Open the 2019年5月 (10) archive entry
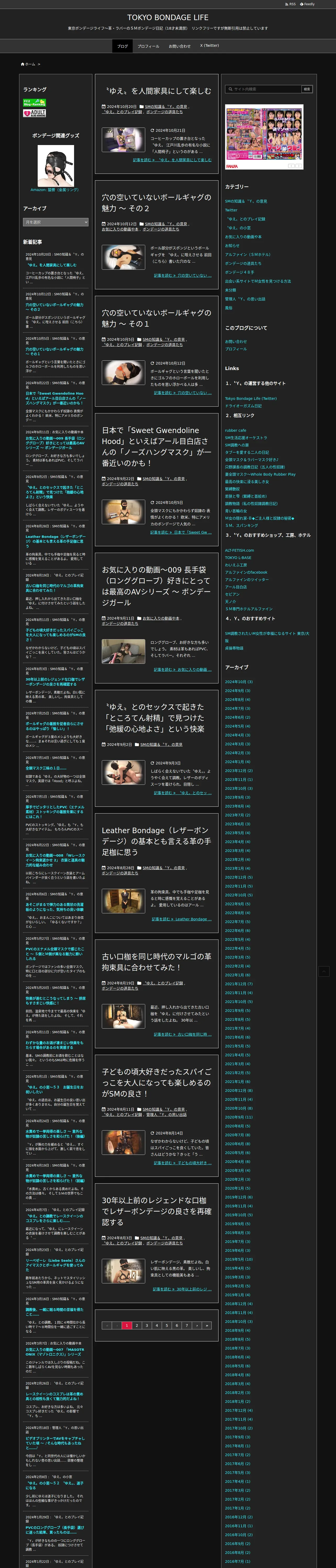Screen dimensions: 336x1568 tap(238, 1259)
